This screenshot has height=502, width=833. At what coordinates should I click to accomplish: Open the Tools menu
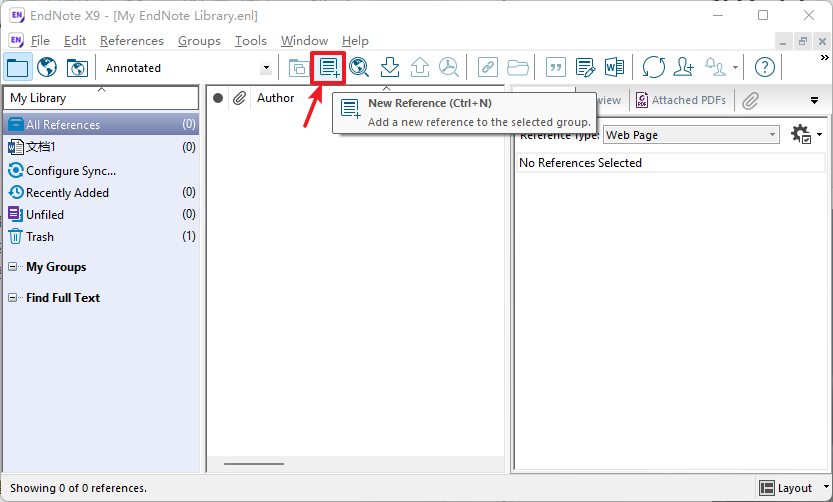(x=251, y=41)
